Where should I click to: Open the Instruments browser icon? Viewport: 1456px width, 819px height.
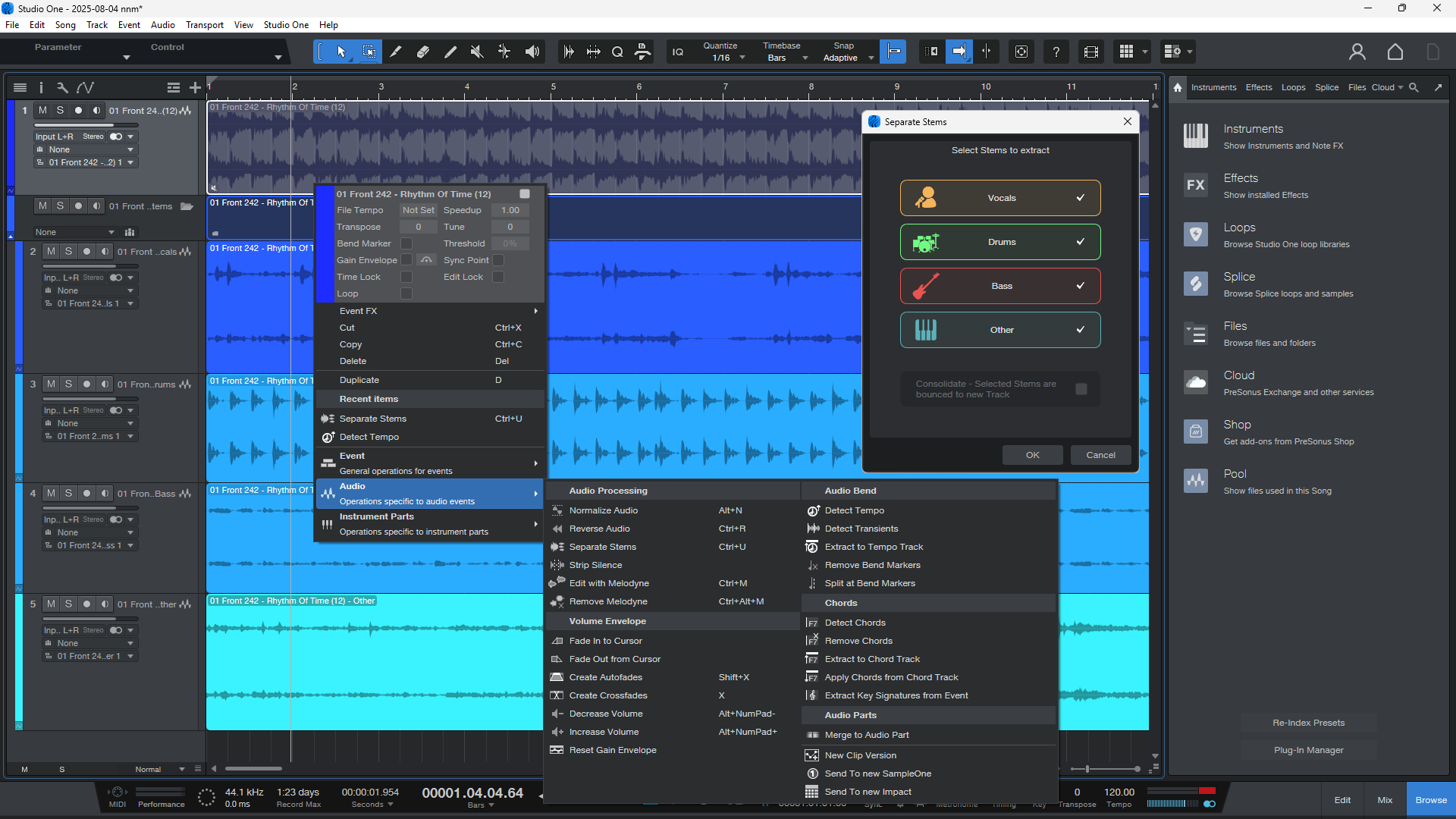click(x=1196, y=136)
